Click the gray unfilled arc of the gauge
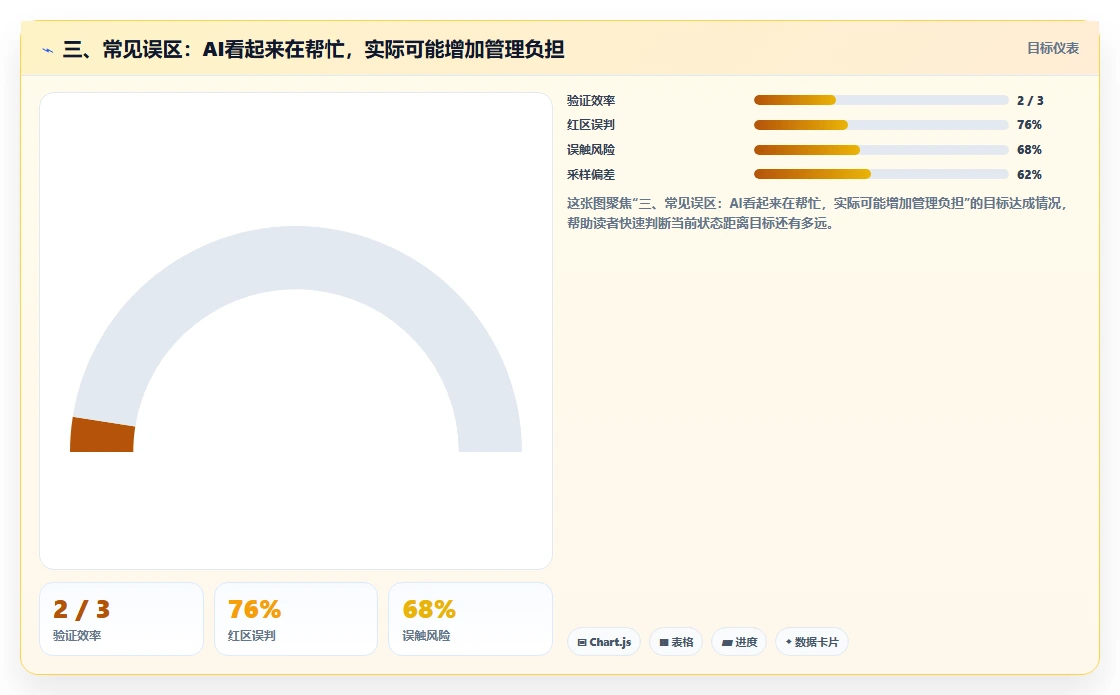Viewport: 1120px width, 695px height. tap(296, 257)
